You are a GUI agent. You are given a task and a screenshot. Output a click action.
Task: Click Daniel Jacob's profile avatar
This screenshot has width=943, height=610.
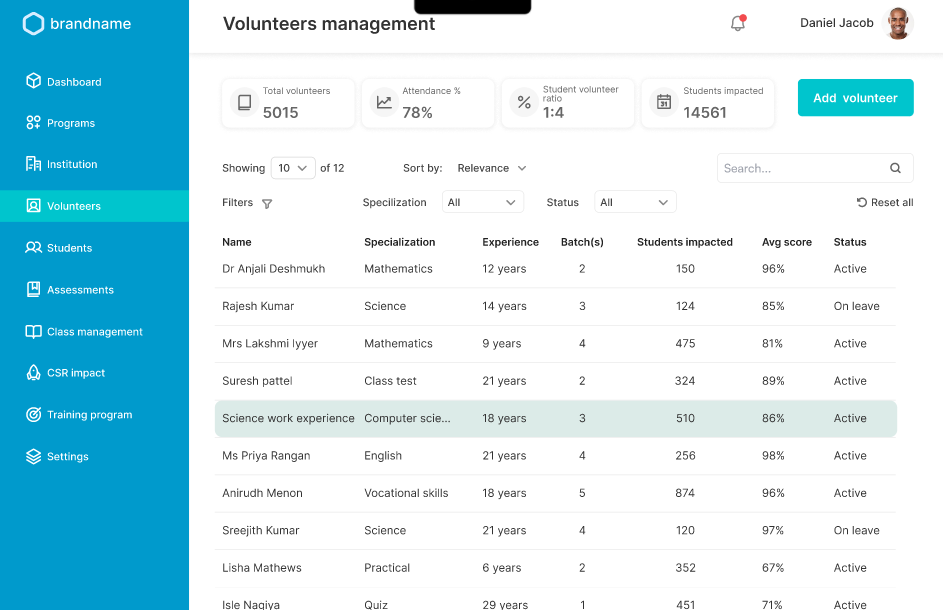tap(898, 23)
